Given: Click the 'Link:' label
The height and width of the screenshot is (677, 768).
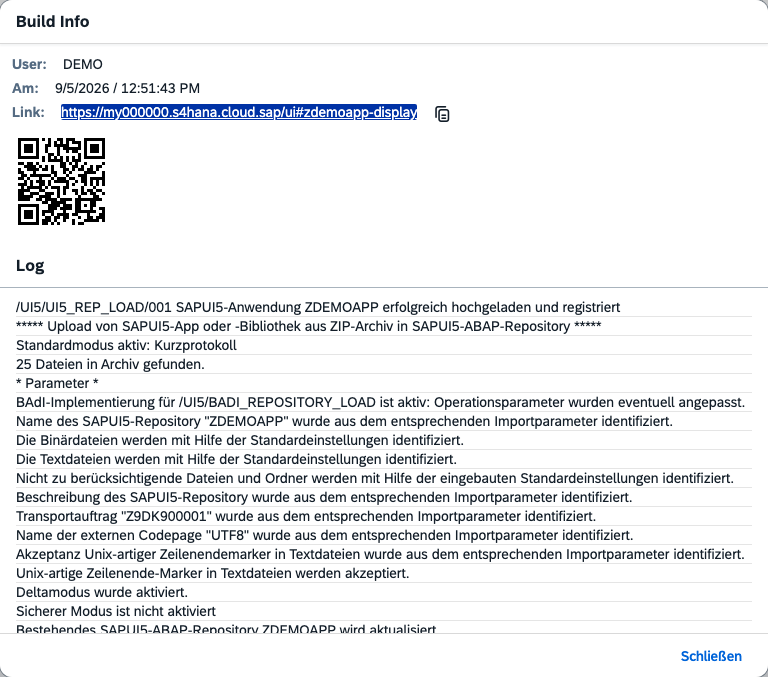Looking at the screenshot, I should (28, 112).
